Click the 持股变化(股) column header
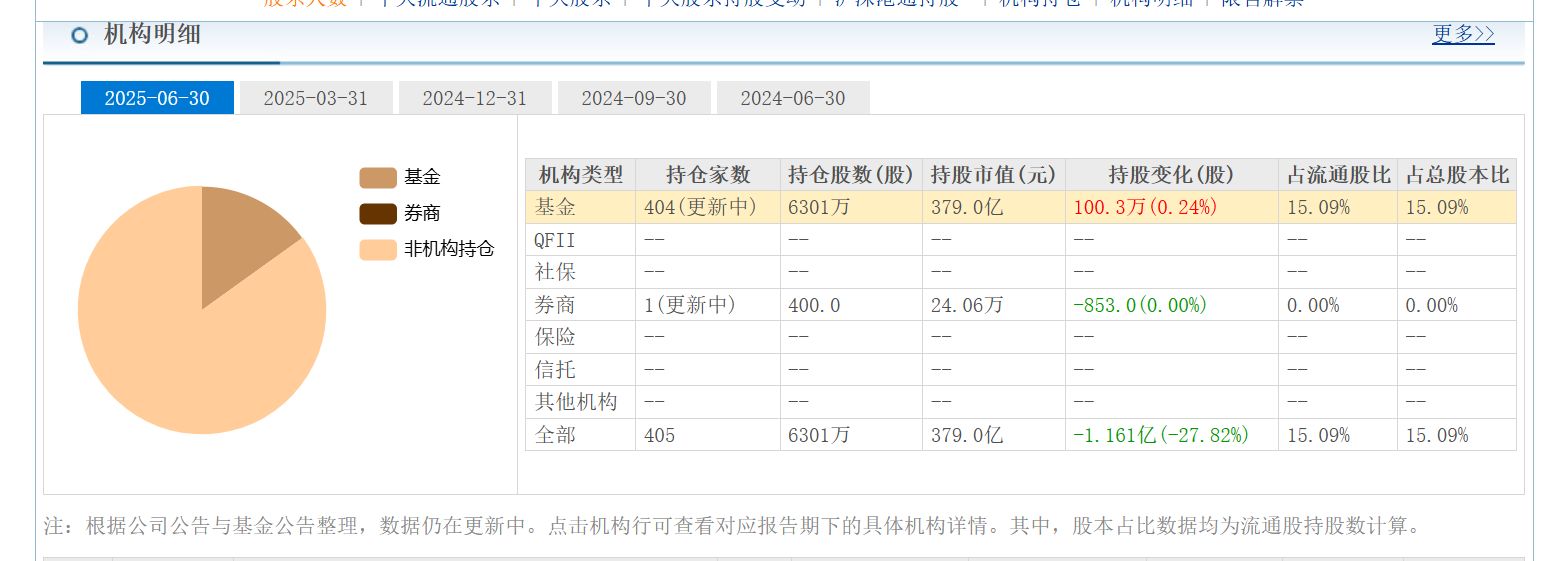 tap(1171, 175)
